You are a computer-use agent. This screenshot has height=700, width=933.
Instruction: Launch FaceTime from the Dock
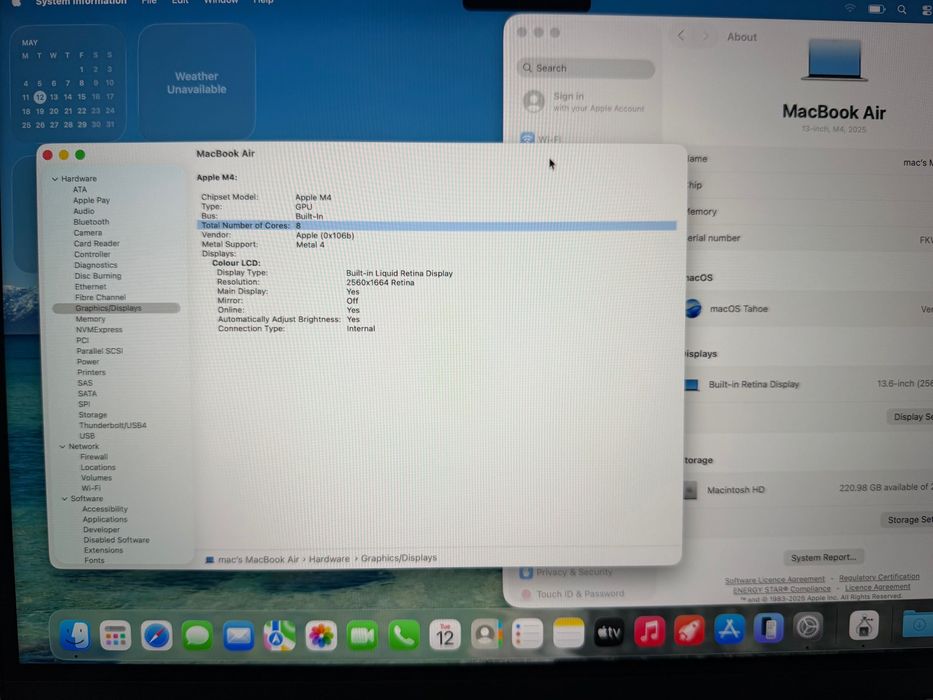[x=362, y=635]
